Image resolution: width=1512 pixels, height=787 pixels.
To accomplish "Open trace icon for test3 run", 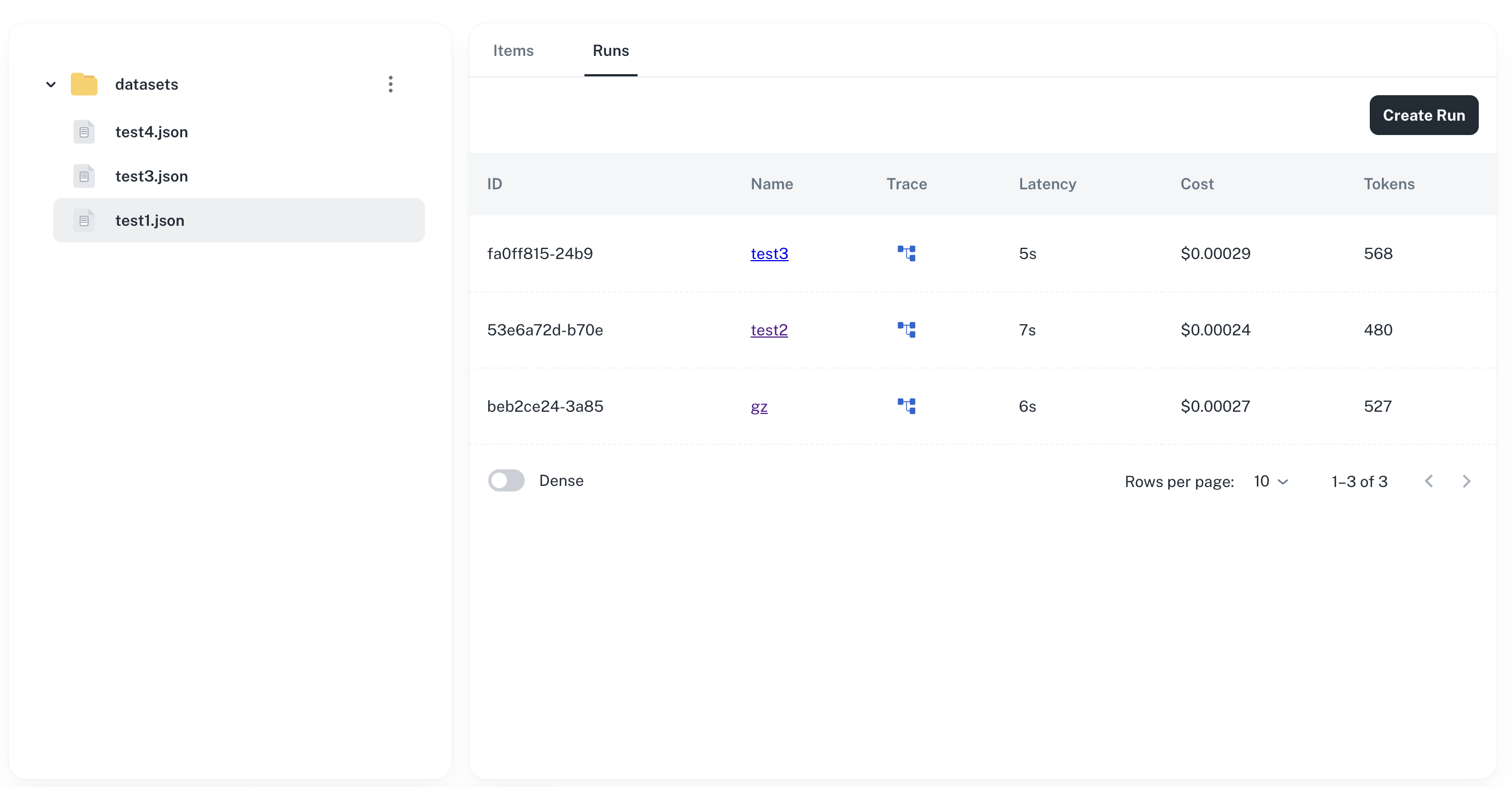I will tap(907, 253).
